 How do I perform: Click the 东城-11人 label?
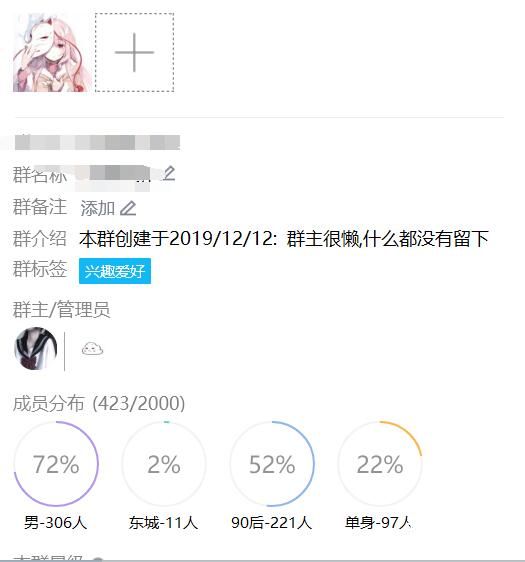(x=164, y=523)
